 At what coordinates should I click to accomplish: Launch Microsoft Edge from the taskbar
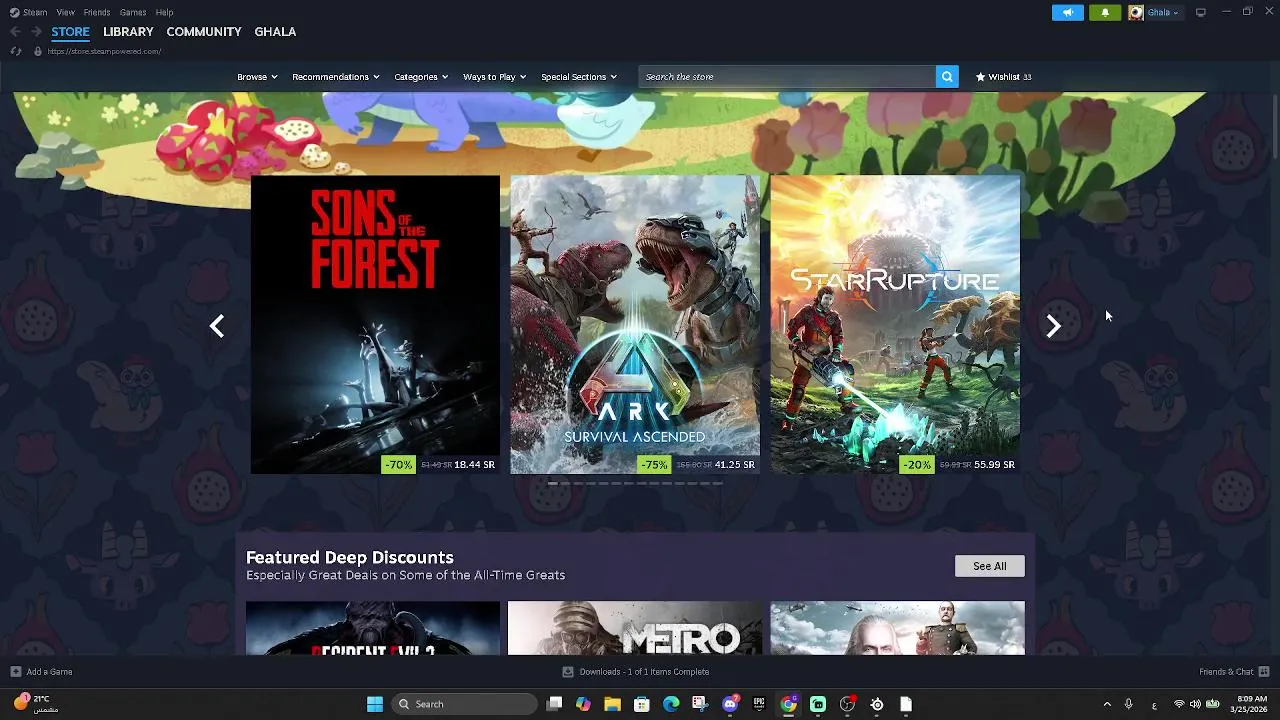tap(671, 704)
